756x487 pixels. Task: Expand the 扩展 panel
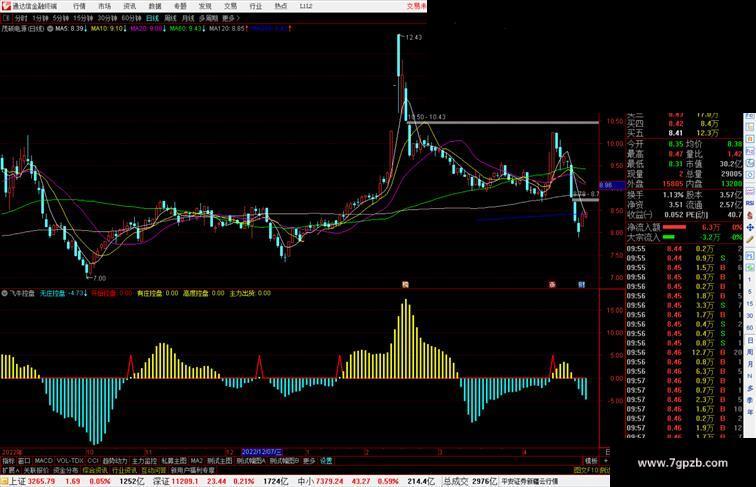tap(10, 470)
